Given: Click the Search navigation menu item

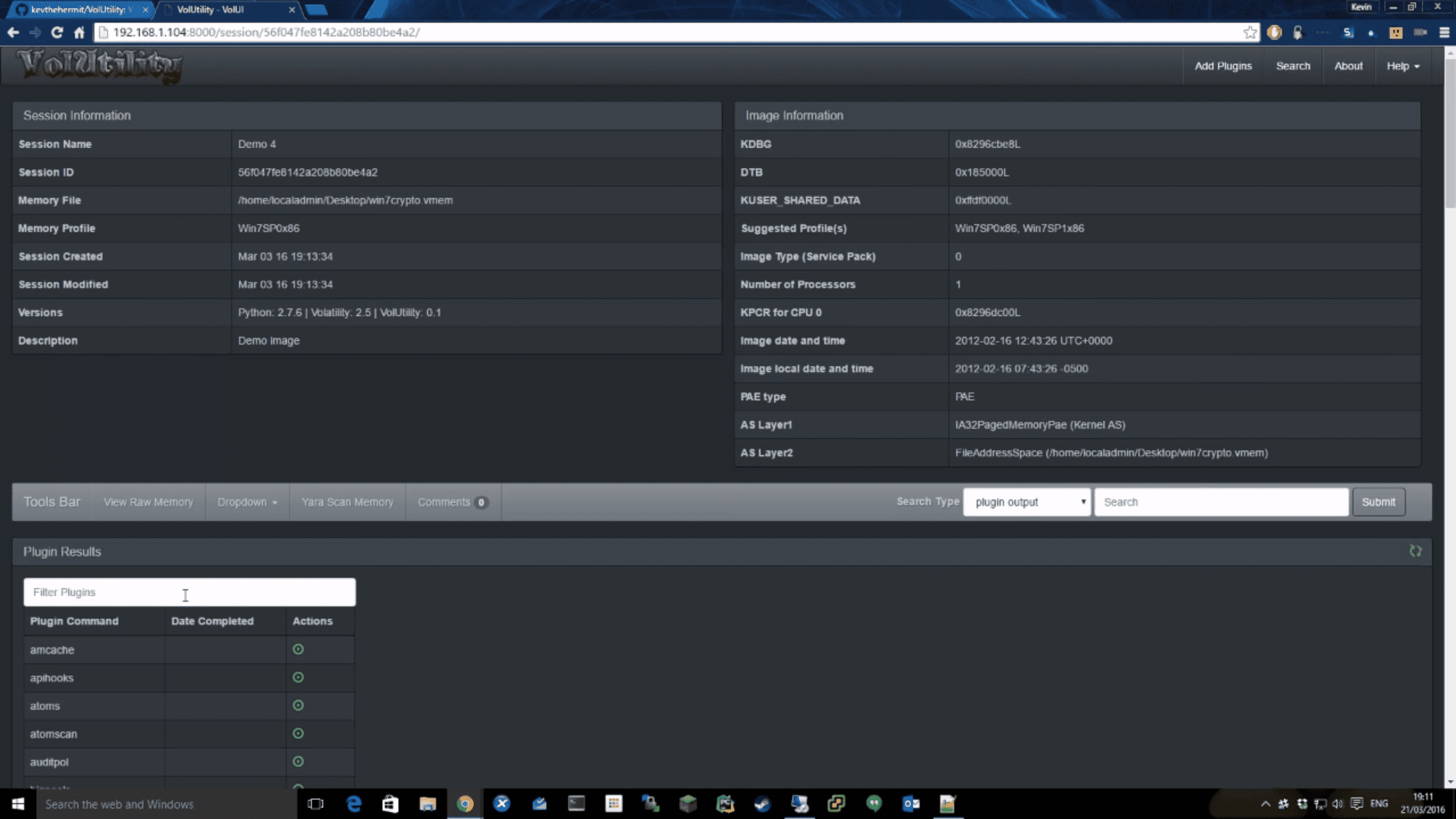Looking at the screenshot, I should pyautogui.click(x=1293, y=65).
